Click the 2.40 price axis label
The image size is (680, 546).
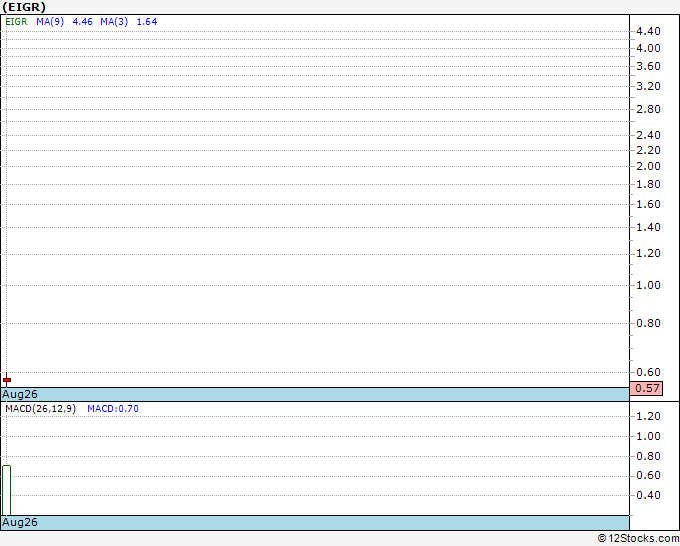pos(648,135)
